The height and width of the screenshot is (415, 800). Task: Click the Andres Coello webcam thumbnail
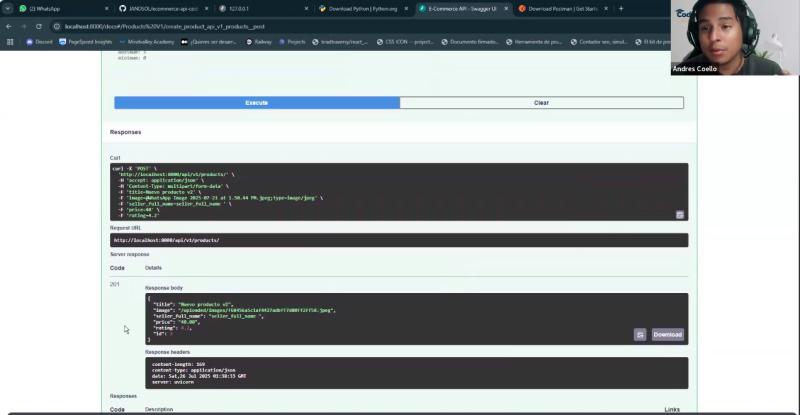tap(735, 37)
